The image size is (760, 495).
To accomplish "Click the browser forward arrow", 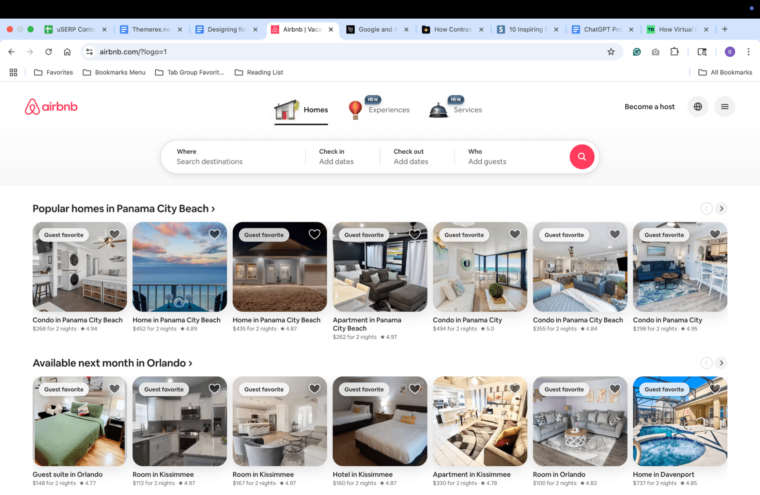I will pyautogui.click(x=30, y=51).
